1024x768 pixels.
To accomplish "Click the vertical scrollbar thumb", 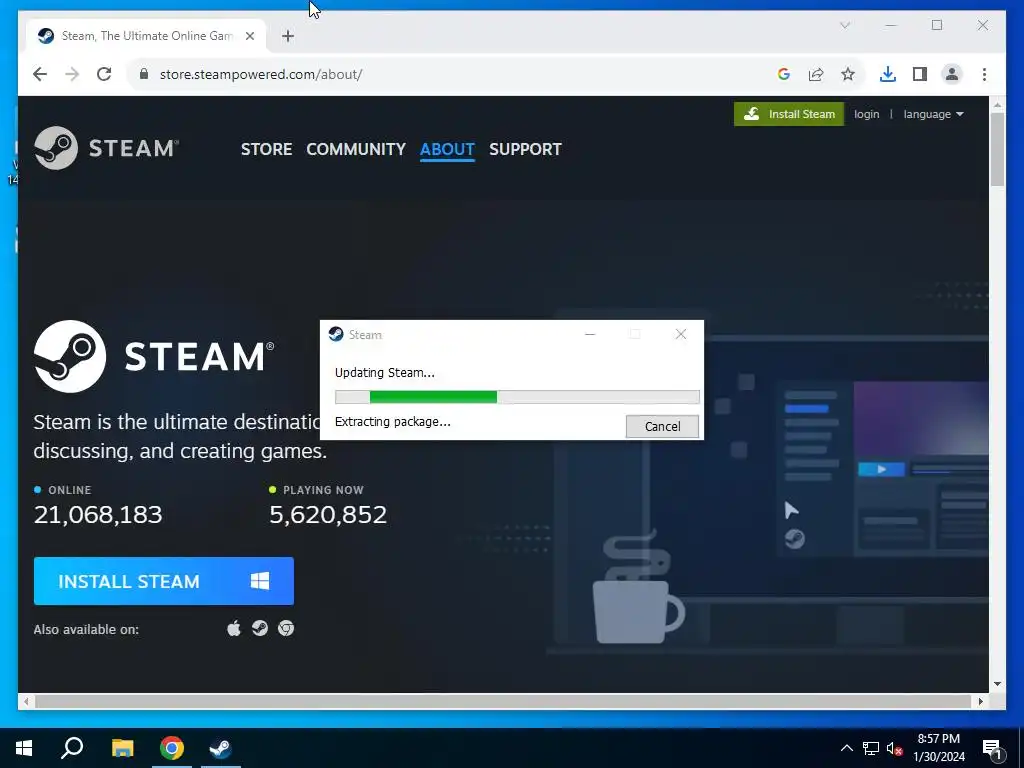I will (x=997, y=150).
